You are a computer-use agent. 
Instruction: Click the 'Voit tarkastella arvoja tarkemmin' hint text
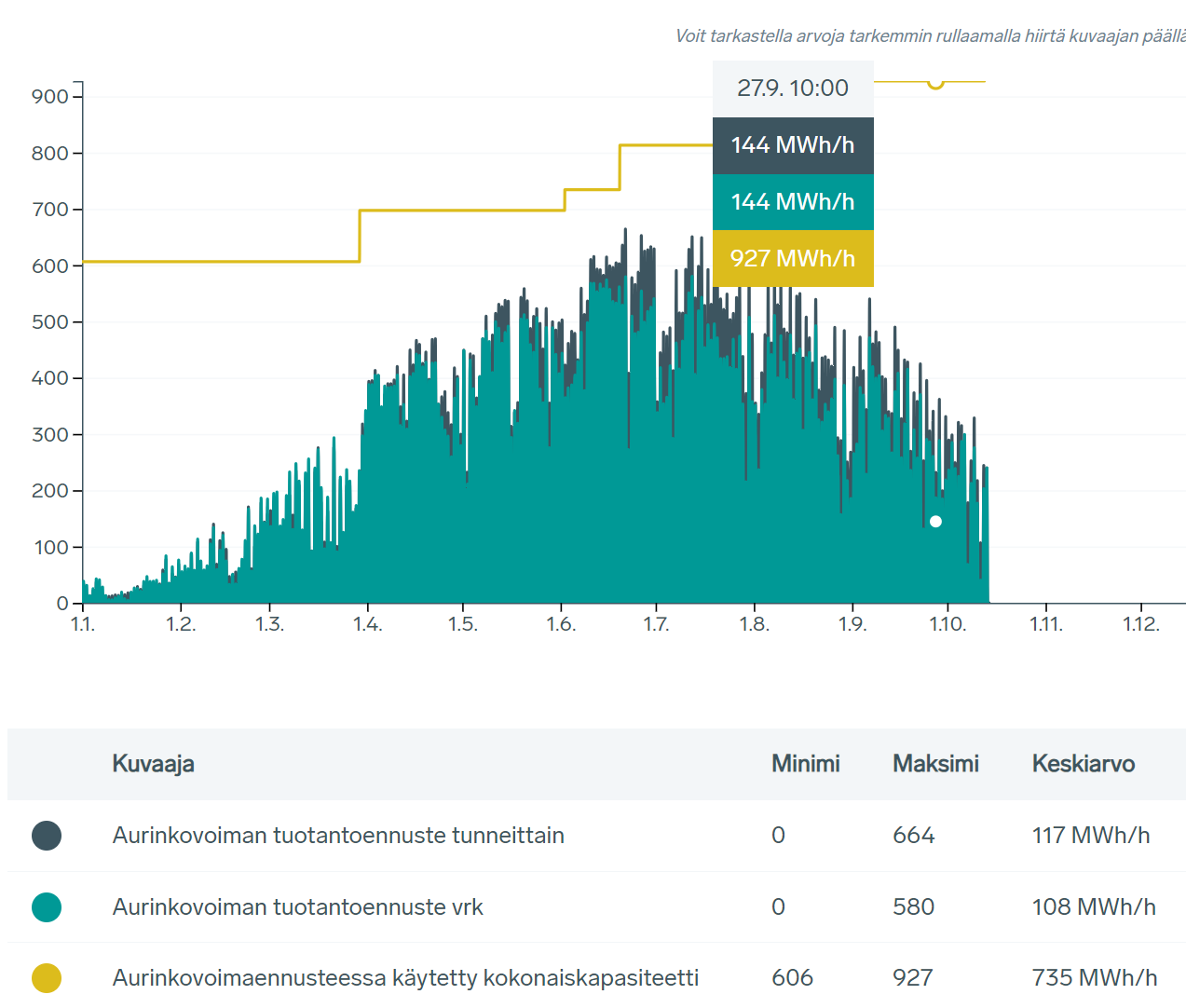pyautogui.click(x=930, y=36)
